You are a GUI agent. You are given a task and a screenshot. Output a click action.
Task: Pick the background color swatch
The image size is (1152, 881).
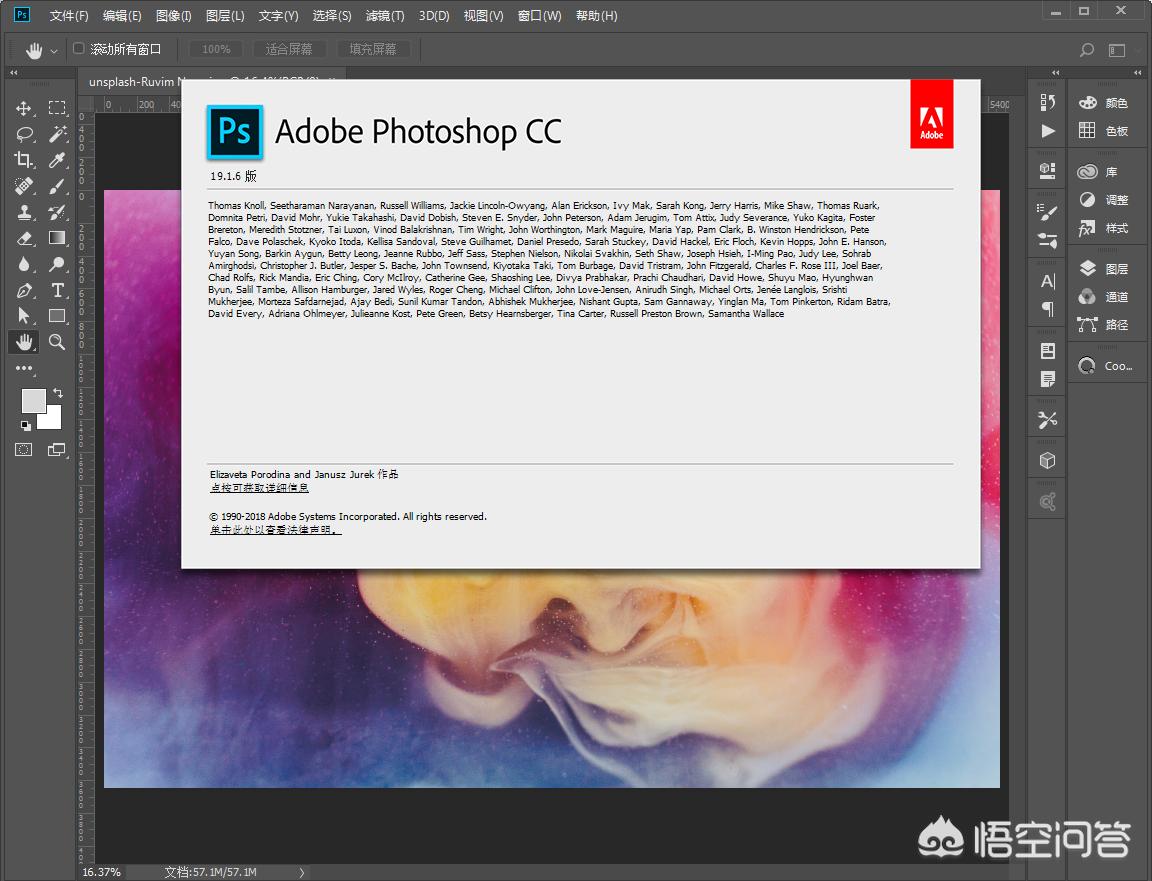[53, 420]
